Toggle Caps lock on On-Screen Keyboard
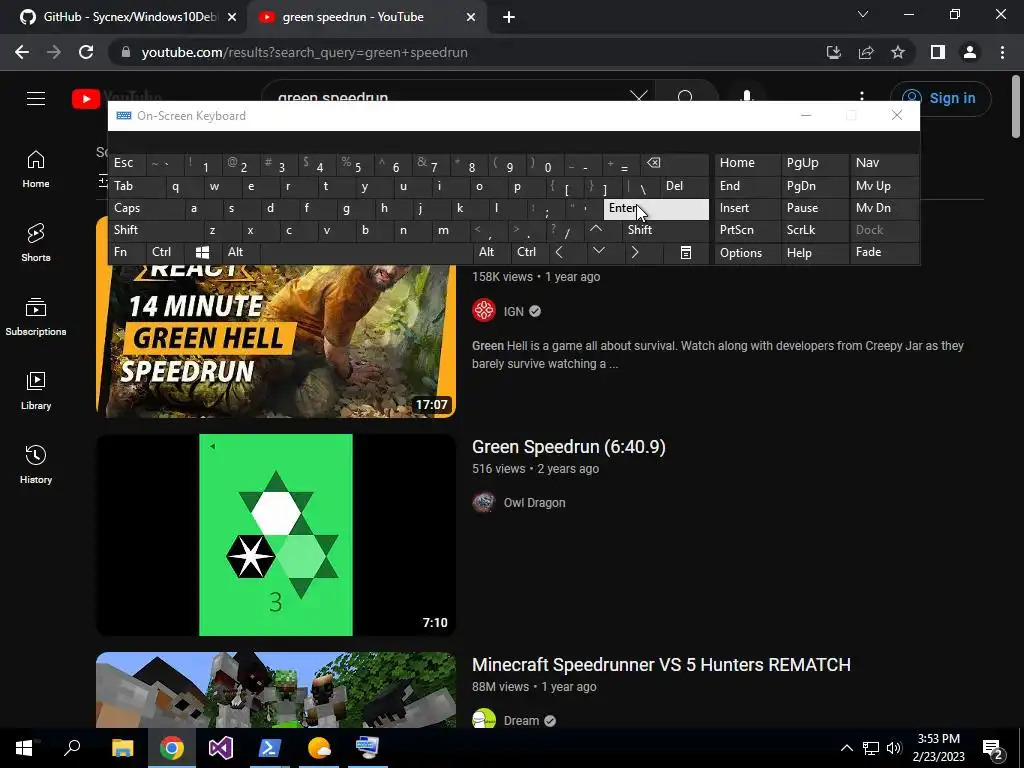 (146, 208)
